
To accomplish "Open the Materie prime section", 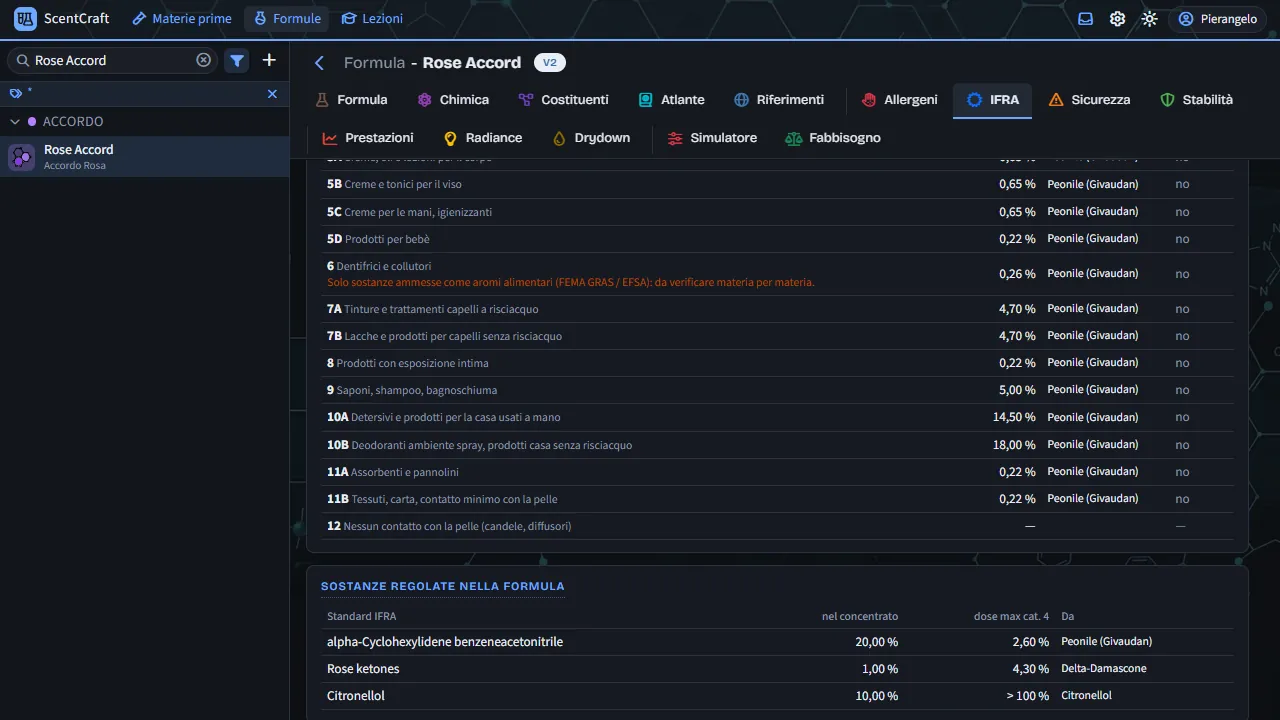I will [x=181, y=19].
